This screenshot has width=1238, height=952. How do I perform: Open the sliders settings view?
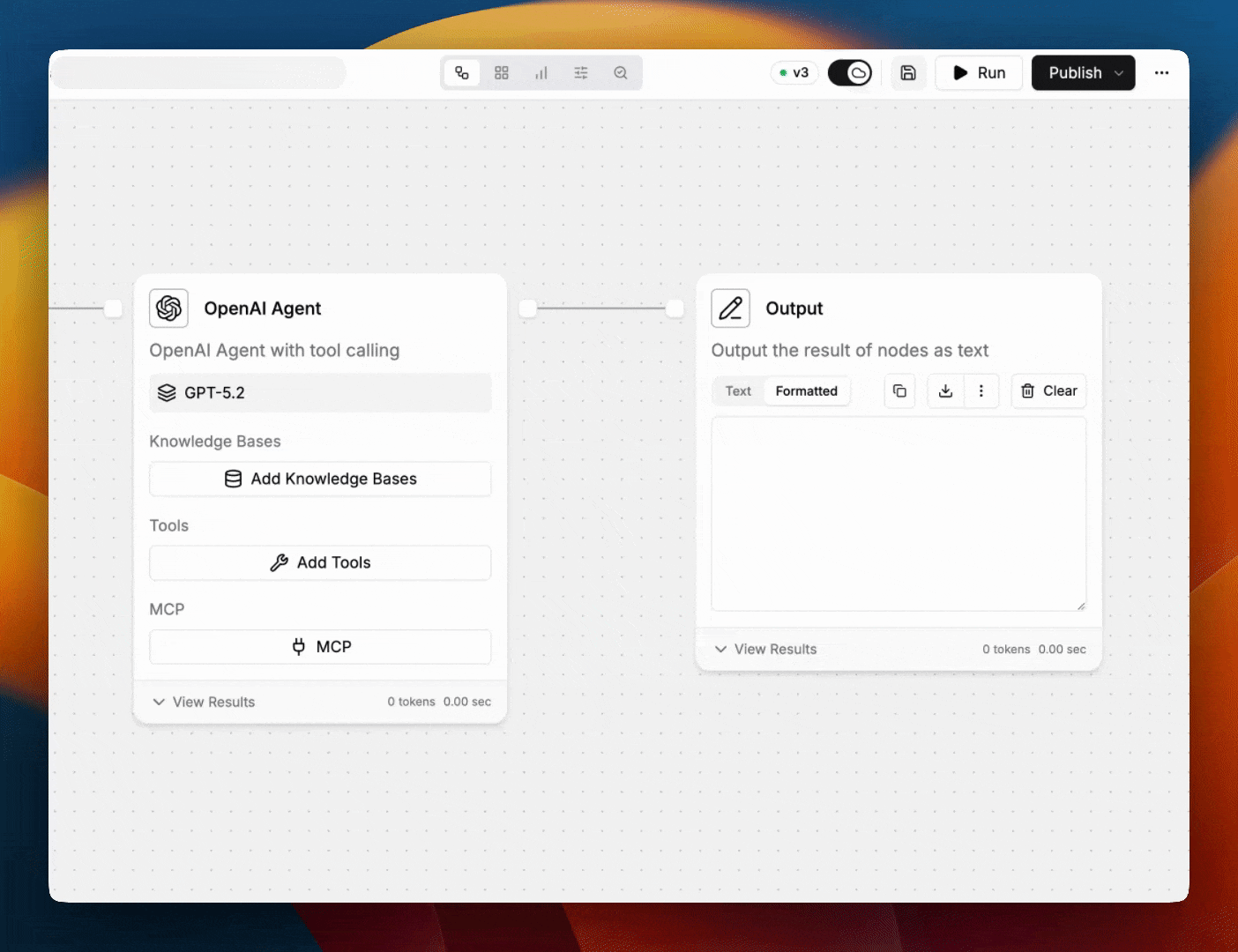coord(580,73)
